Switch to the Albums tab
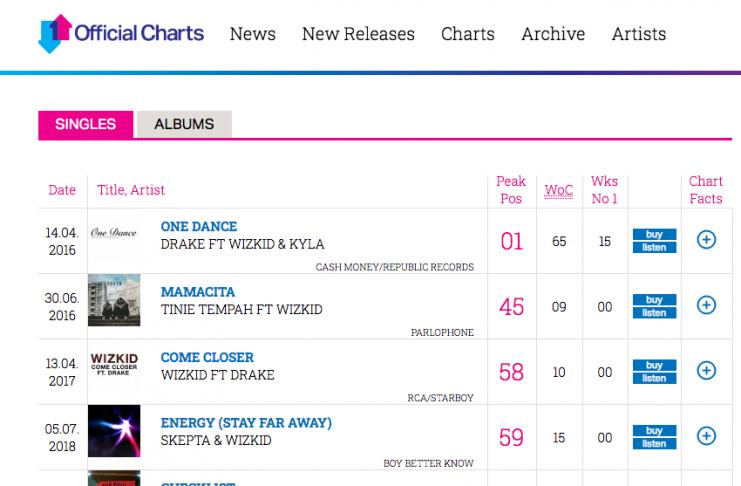The height and width of the screenshot is (486, 741). [184, 125]
